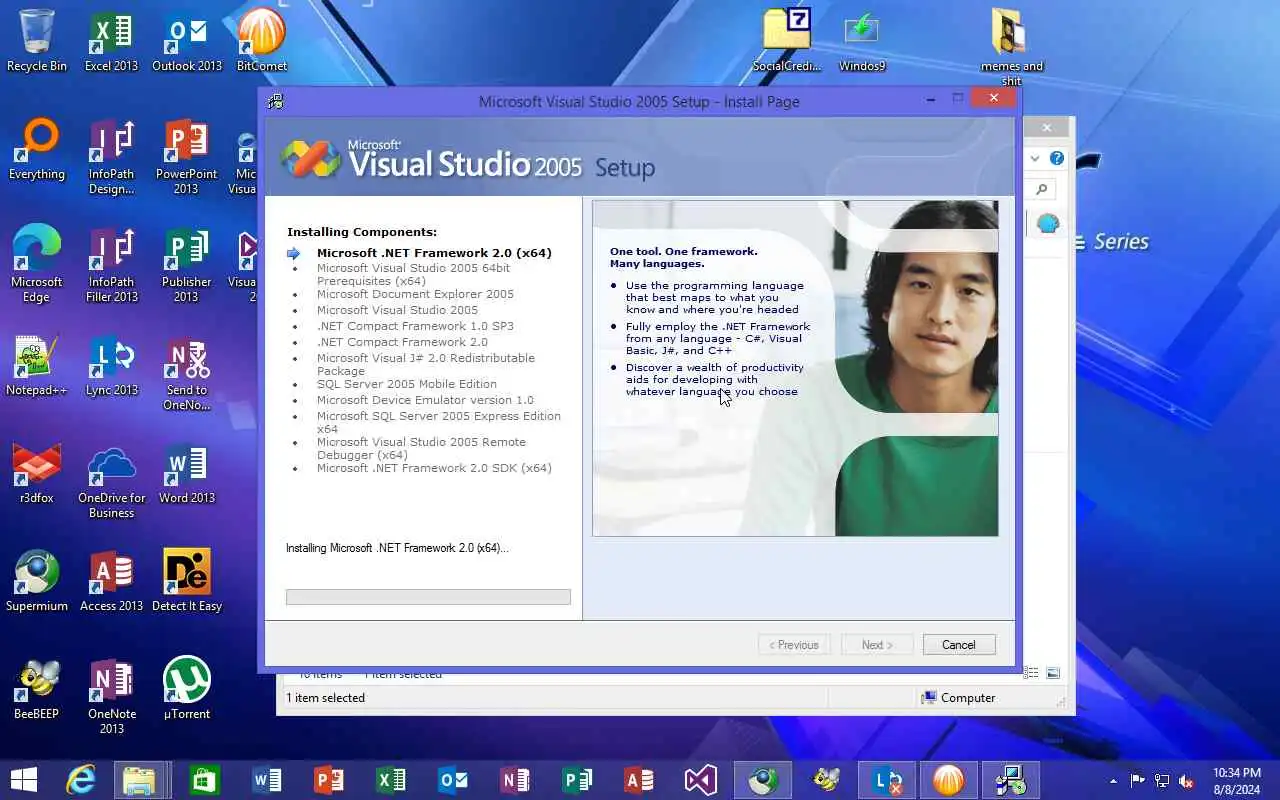Select 'Microsoft Device Emulator version 1.0' entry
The image size is (1280, 800).
pos(425,400)
